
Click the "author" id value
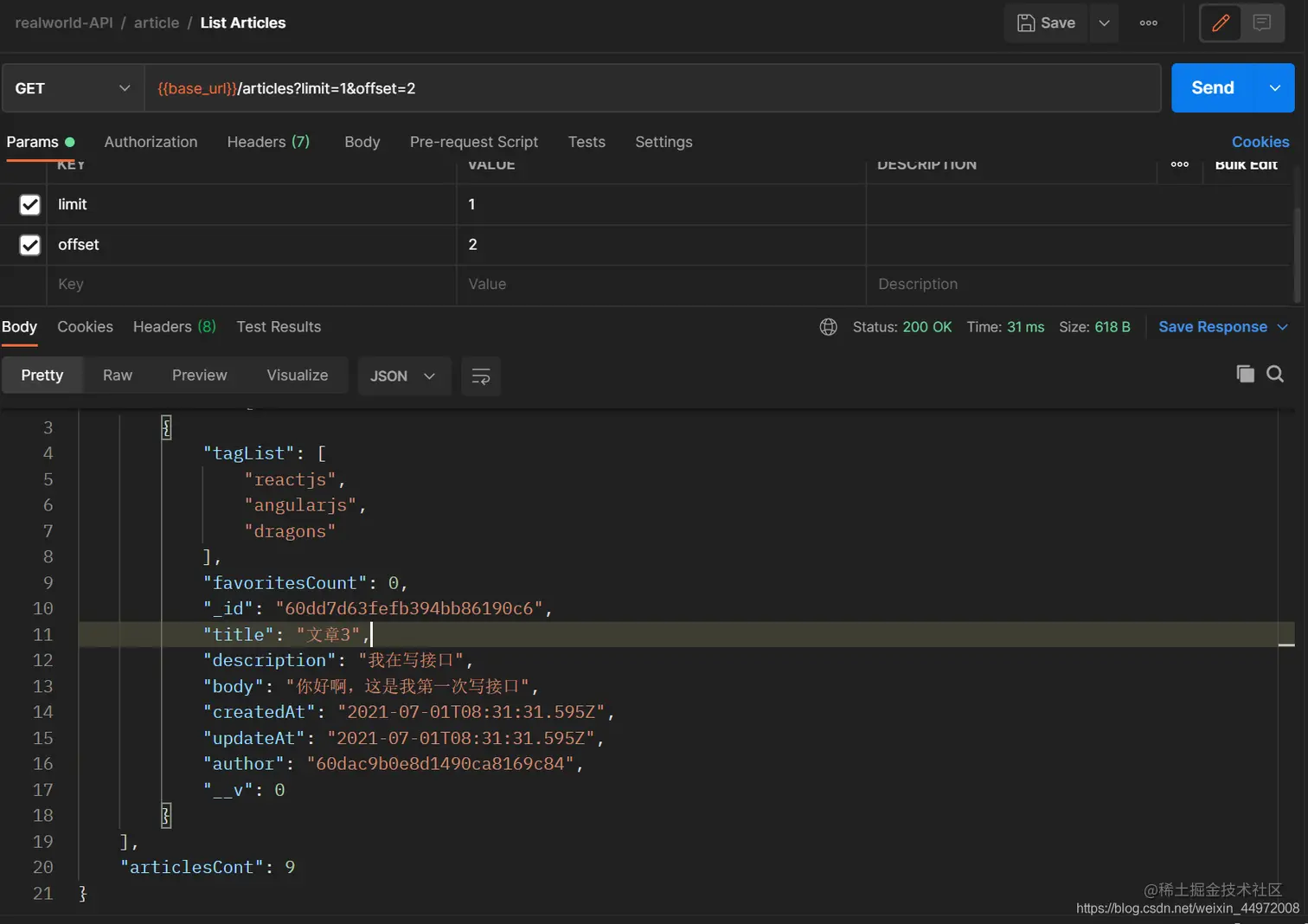coord(440,764)
